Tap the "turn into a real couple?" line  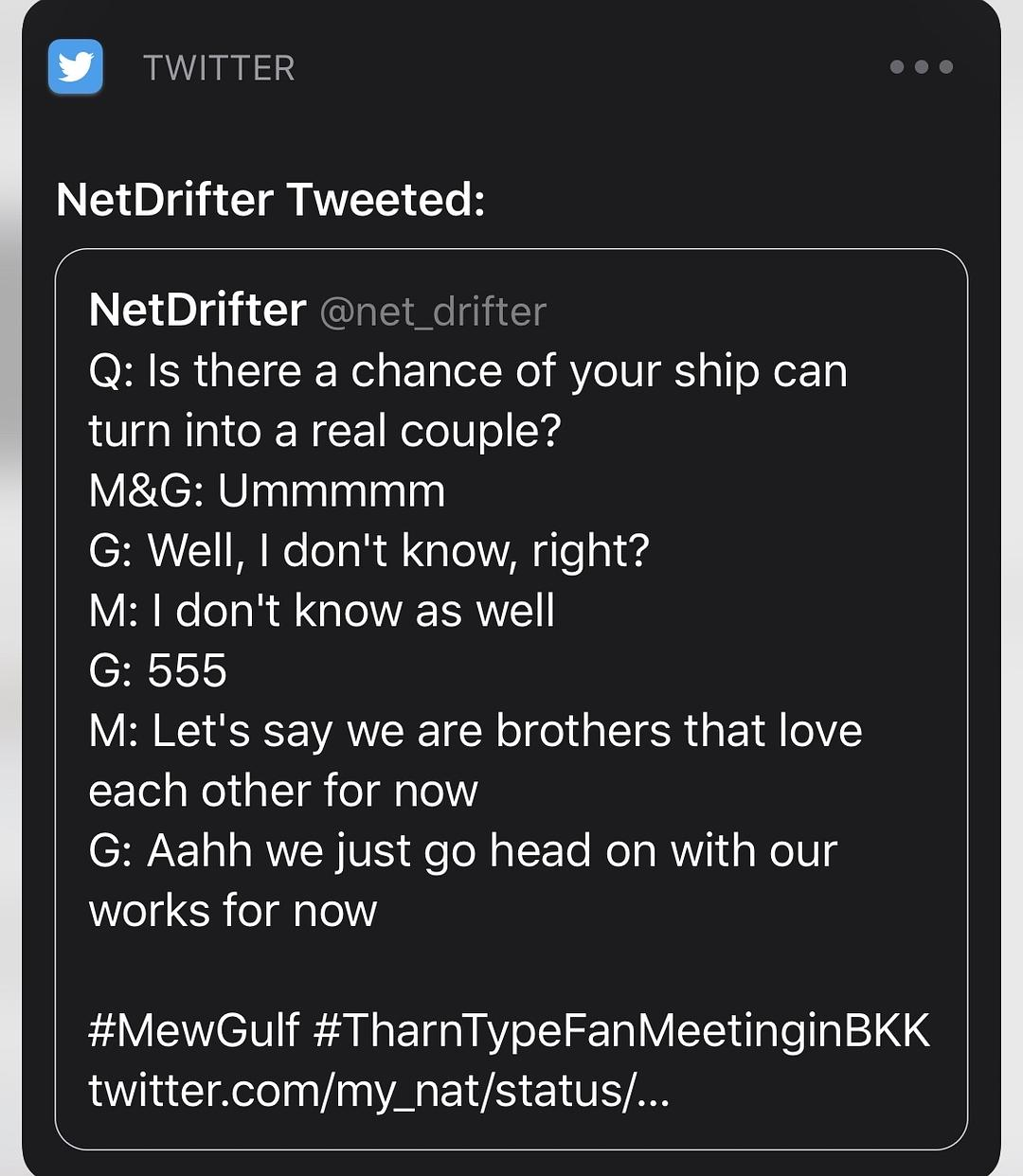[325, 431]
